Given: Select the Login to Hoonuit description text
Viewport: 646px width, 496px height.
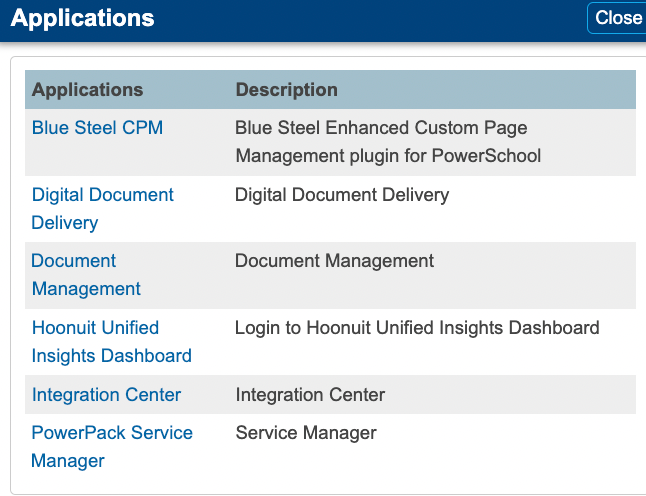Looking at the screenshot, I should click(416, 328).
